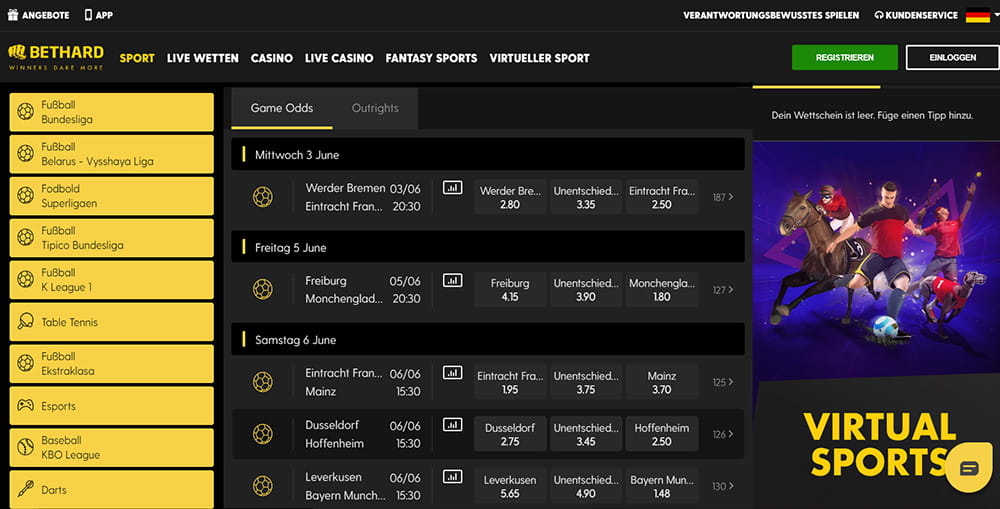The image size is (1000, 509).
Task: Open statistics icon for Leverkusen match
Action: coord(452,476)
